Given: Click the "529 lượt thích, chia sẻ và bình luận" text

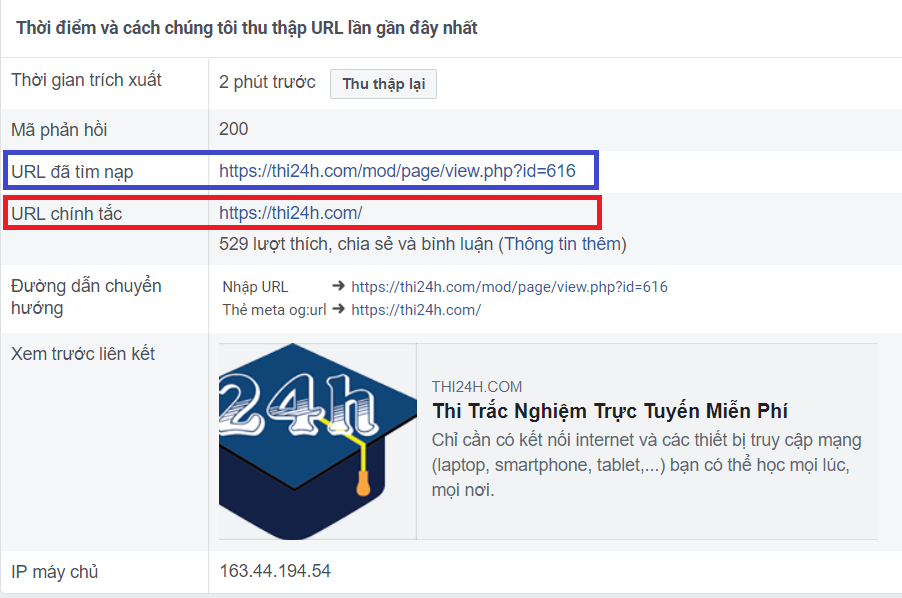Looking at the screenshot, I should coord(356,244).
